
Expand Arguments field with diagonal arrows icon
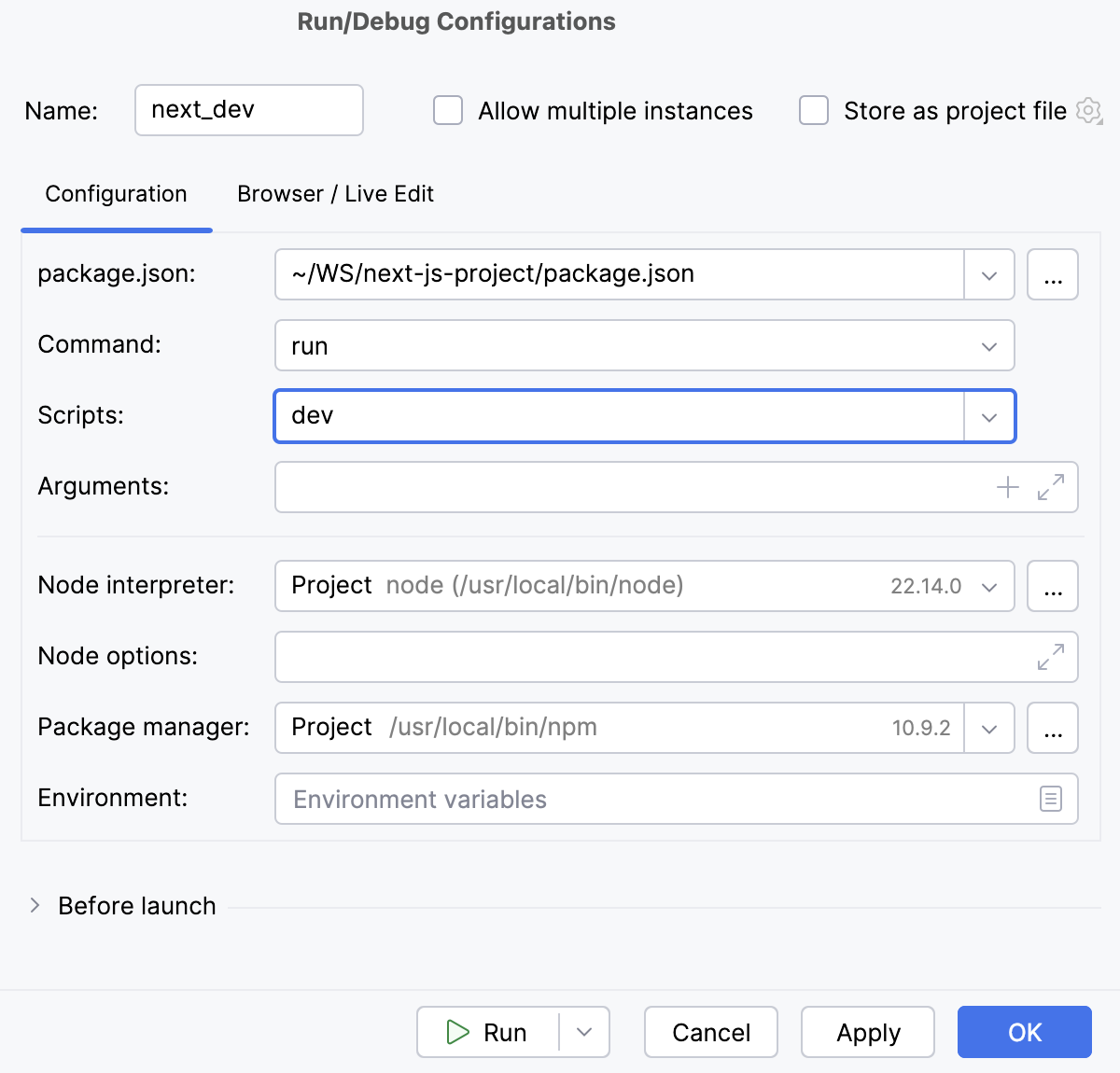pos(1053,486)
